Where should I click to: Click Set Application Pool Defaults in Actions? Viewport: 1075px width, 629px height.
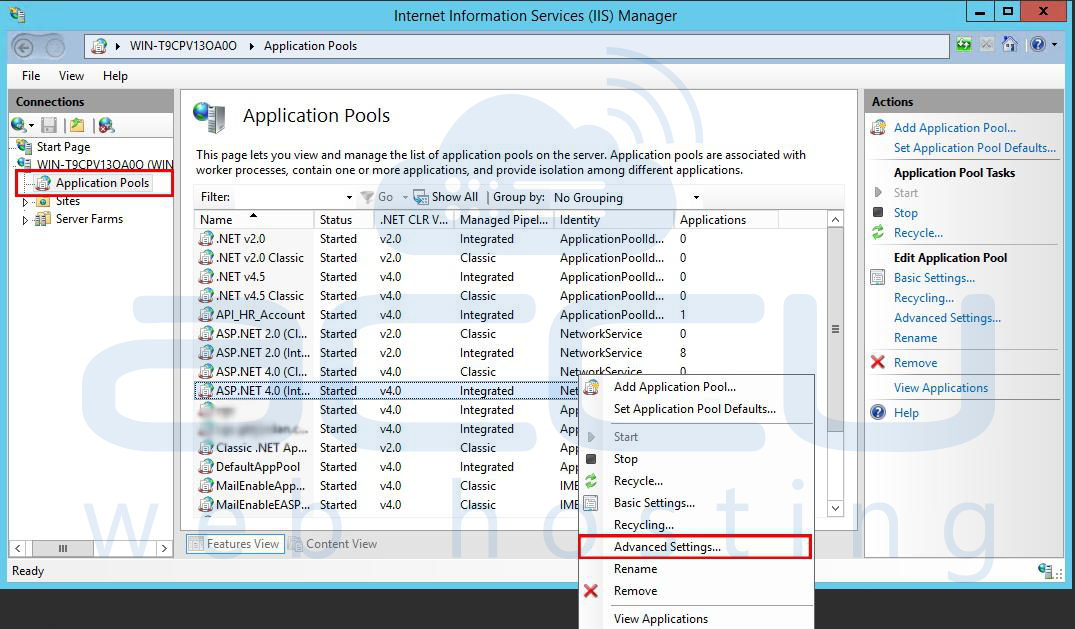click(974, 147)
